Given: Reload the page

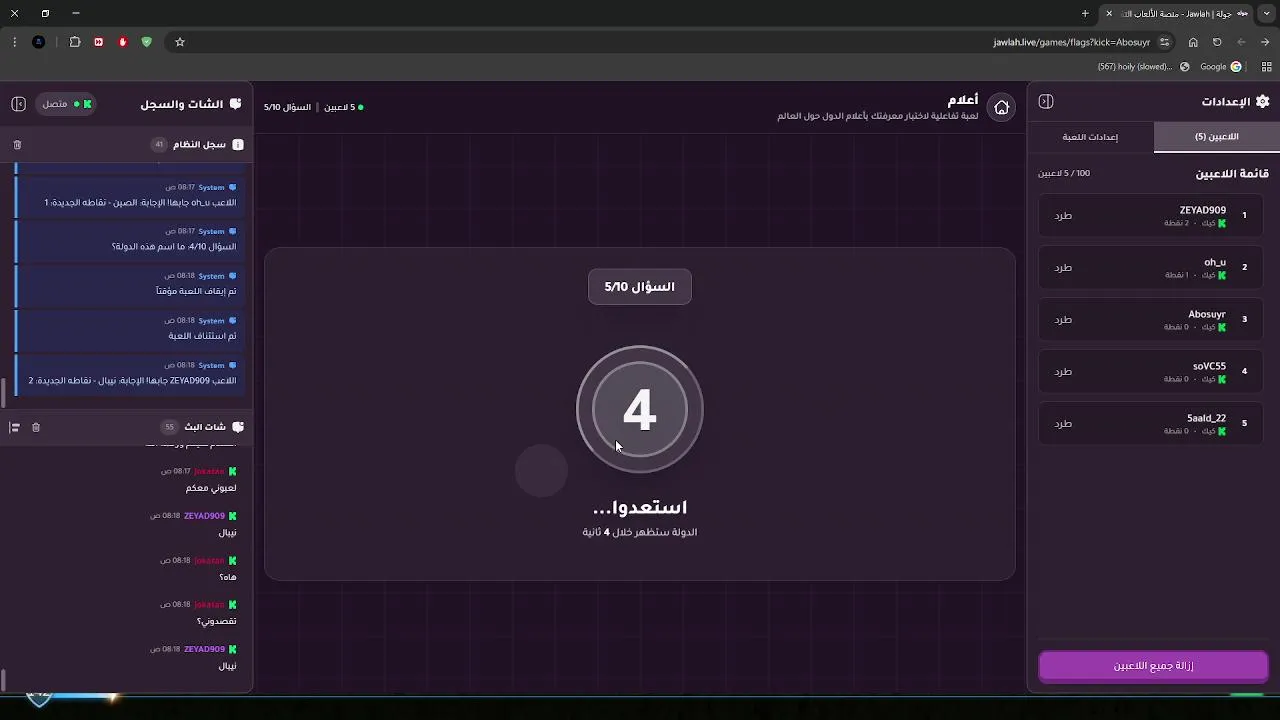Looking at the screenshot, I should [x=1217, y=42].
